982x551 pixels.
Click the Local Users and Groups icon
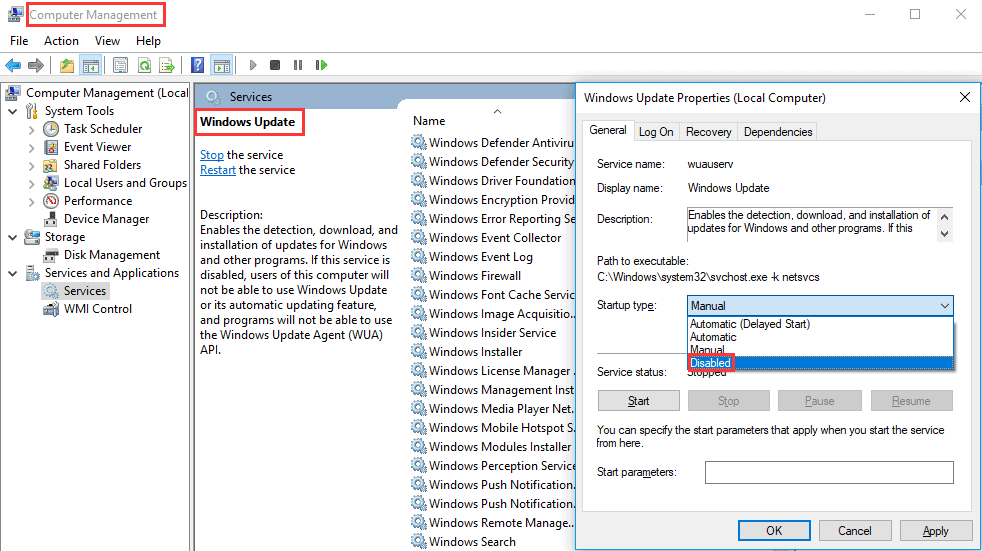[x=51, y=183]
